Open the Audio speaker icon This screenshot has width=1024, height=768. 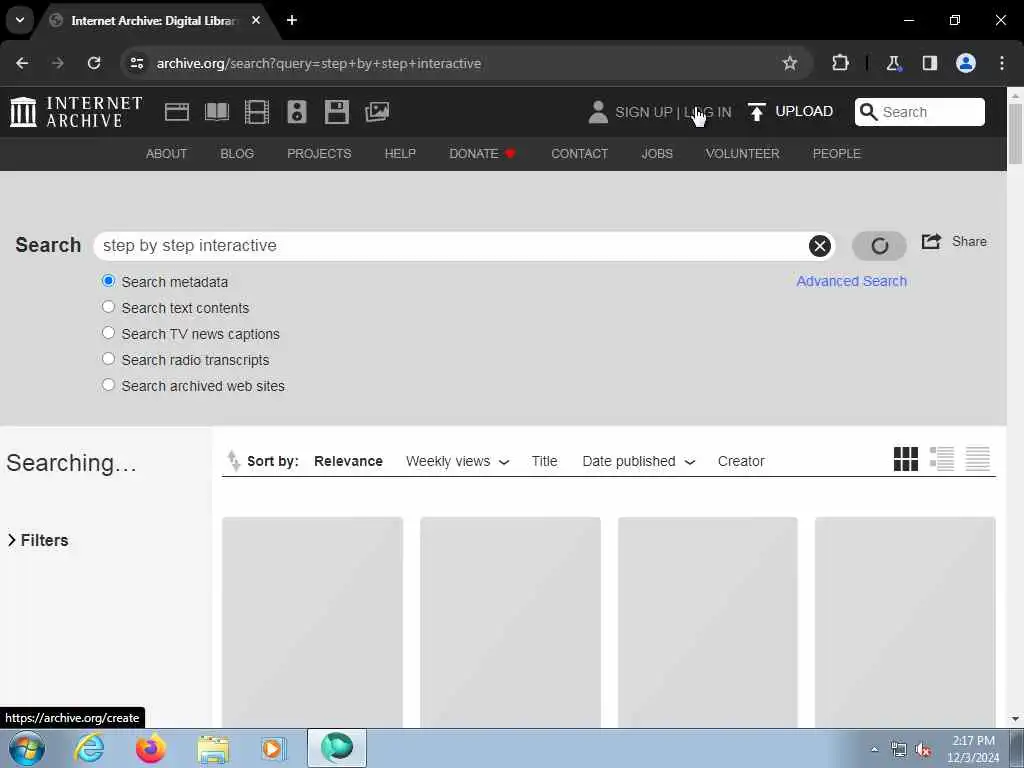point(296,112)
